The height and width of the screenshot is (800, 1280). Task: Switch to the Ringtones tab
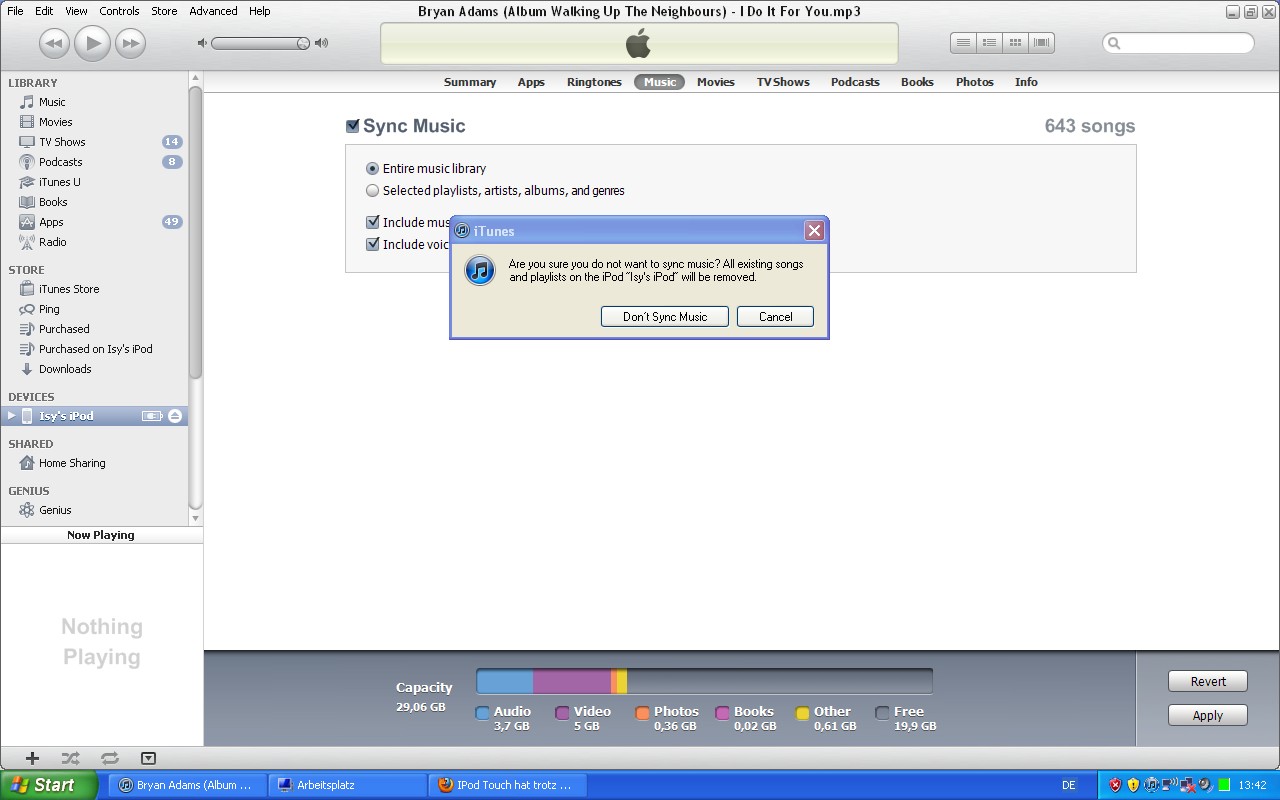point(594,82)
